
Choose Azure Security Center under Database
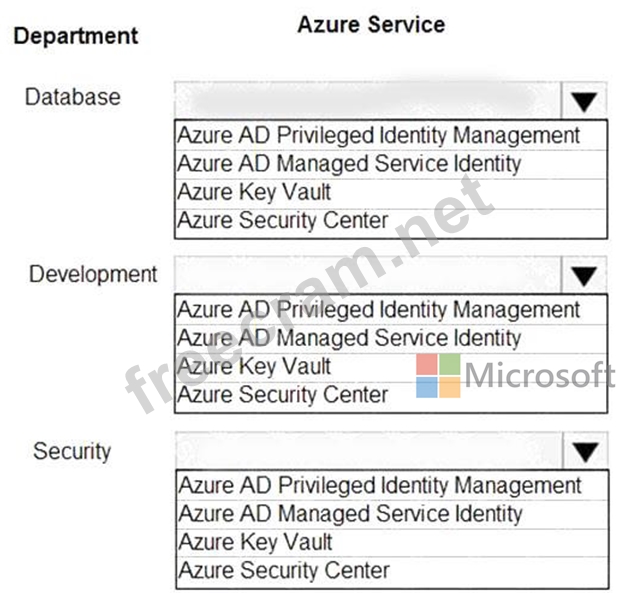pos(391,223)
